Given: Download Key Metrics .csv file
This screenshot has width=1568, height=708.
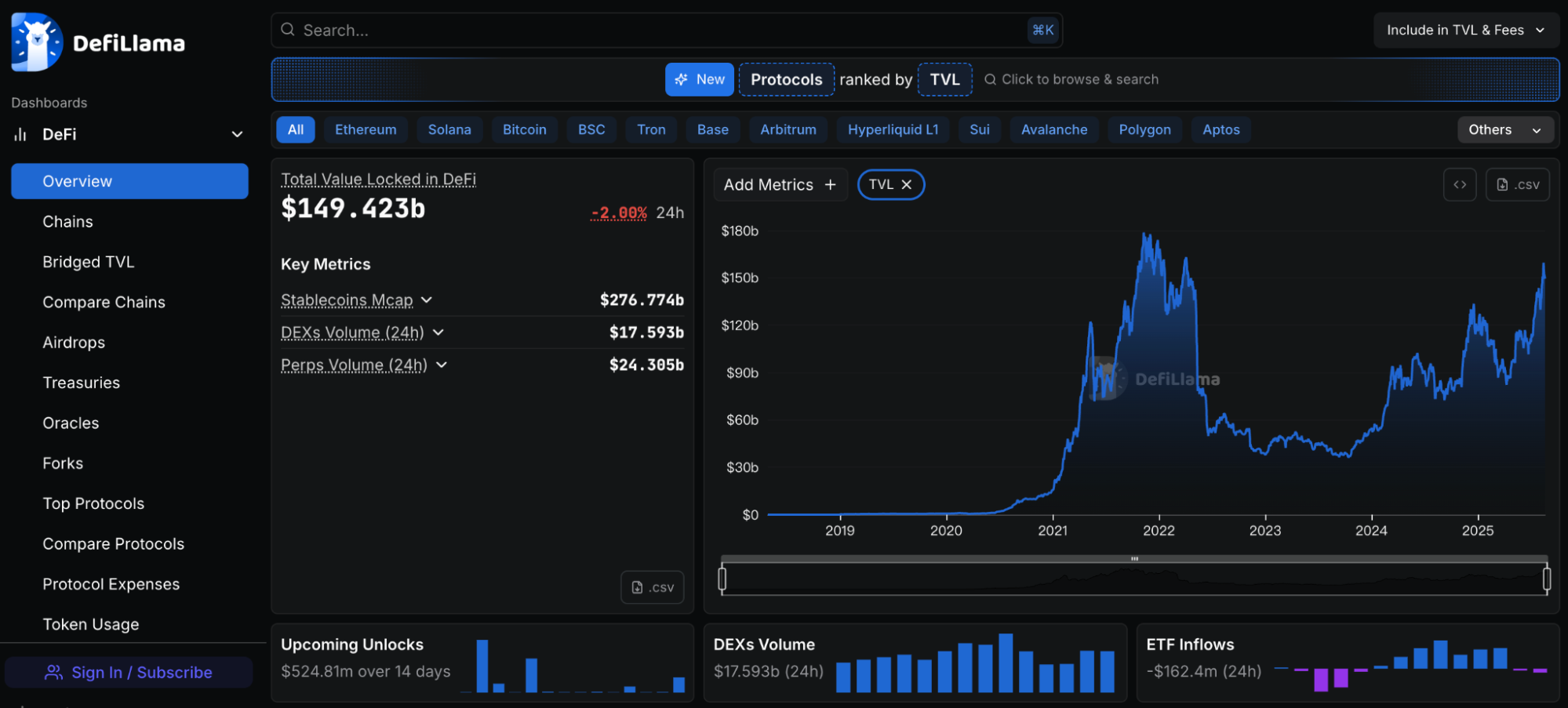Looking at the screenshot, I should coord(653,587).
